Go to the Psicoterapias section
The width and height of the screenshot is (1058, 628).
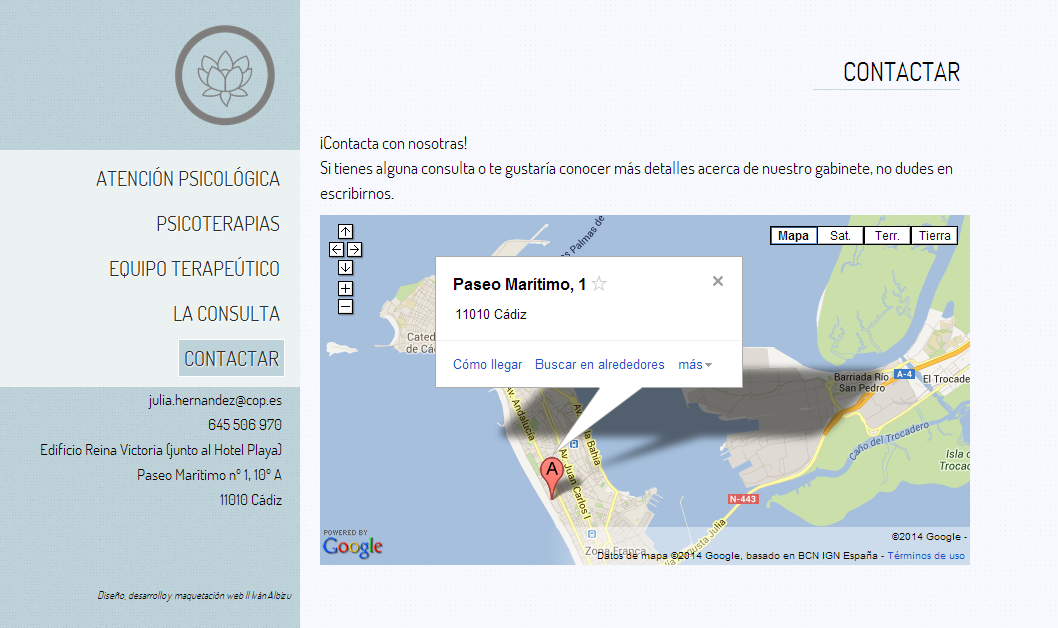pyautogui.click(x=218, y=224)
